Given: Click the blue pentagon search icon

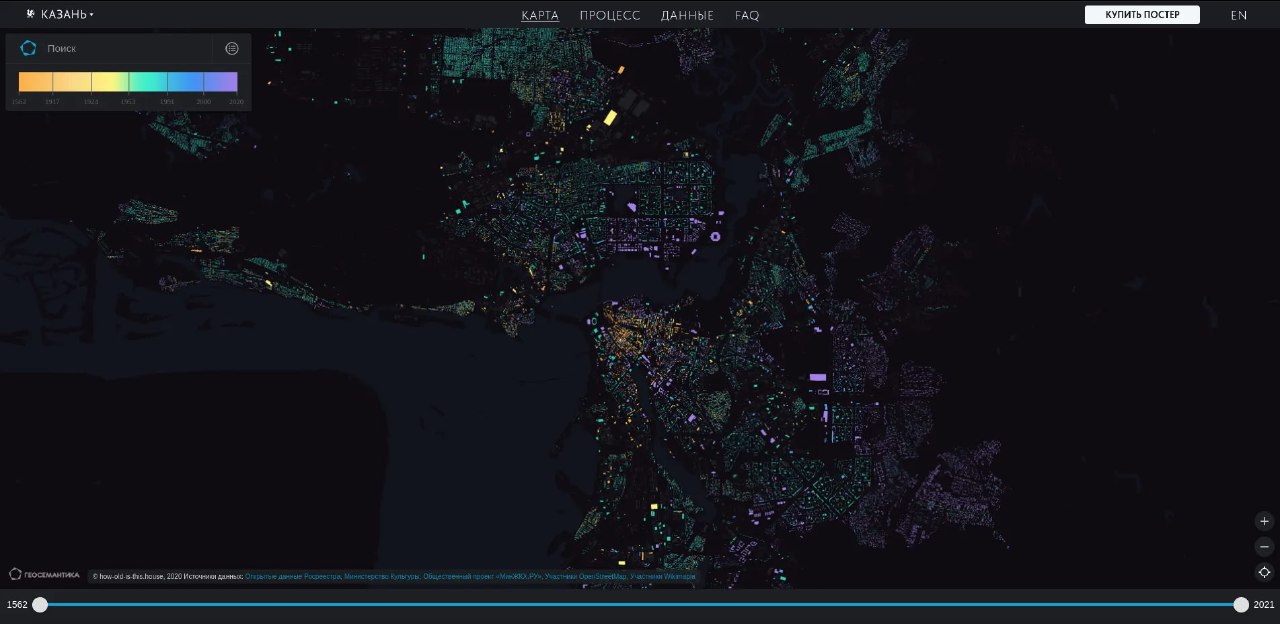Looking at the screenshot, I should pos(29,48).
